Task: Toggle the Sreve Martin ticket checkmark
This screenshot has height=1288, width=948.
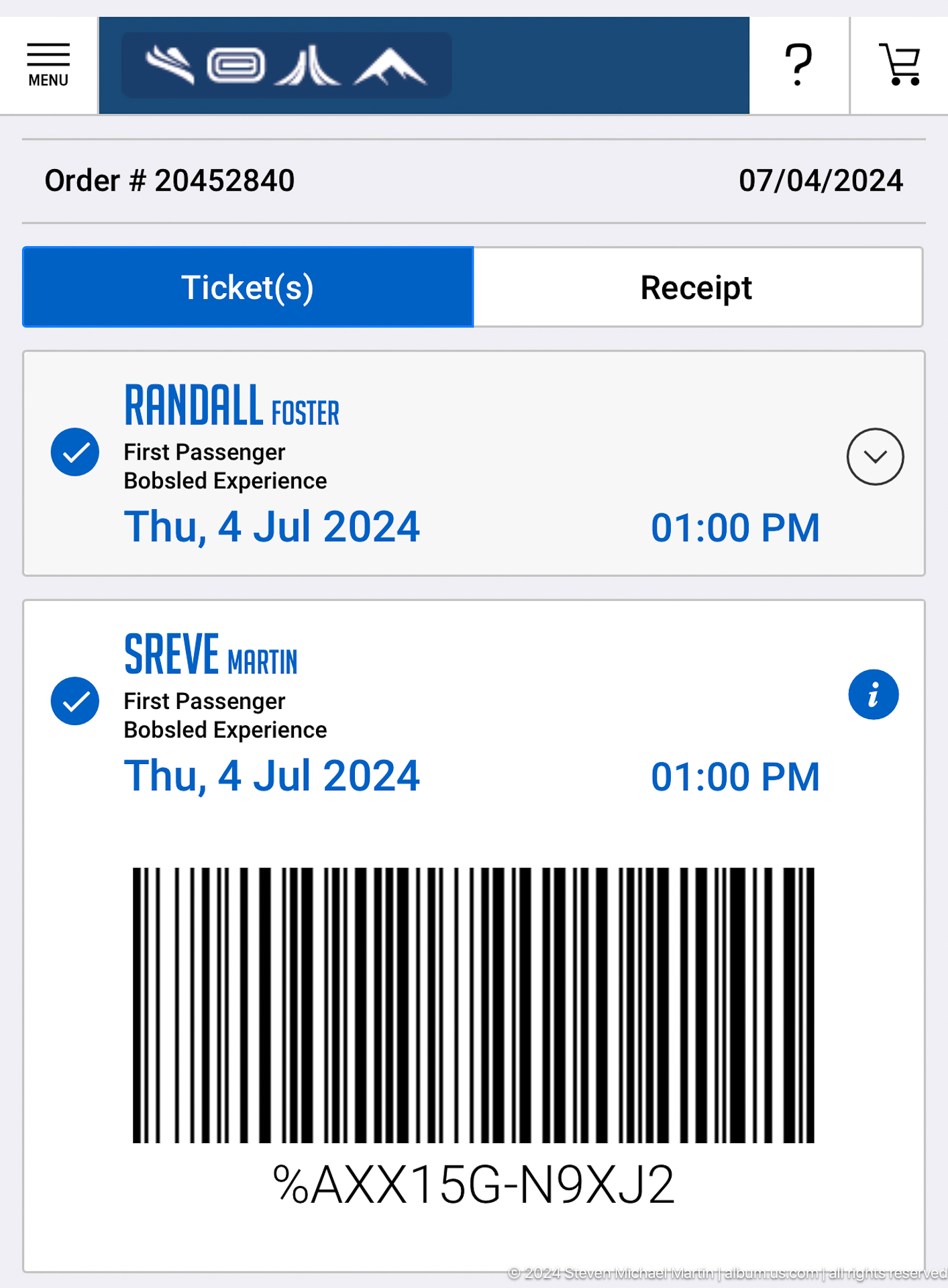Action: point(75,701)
